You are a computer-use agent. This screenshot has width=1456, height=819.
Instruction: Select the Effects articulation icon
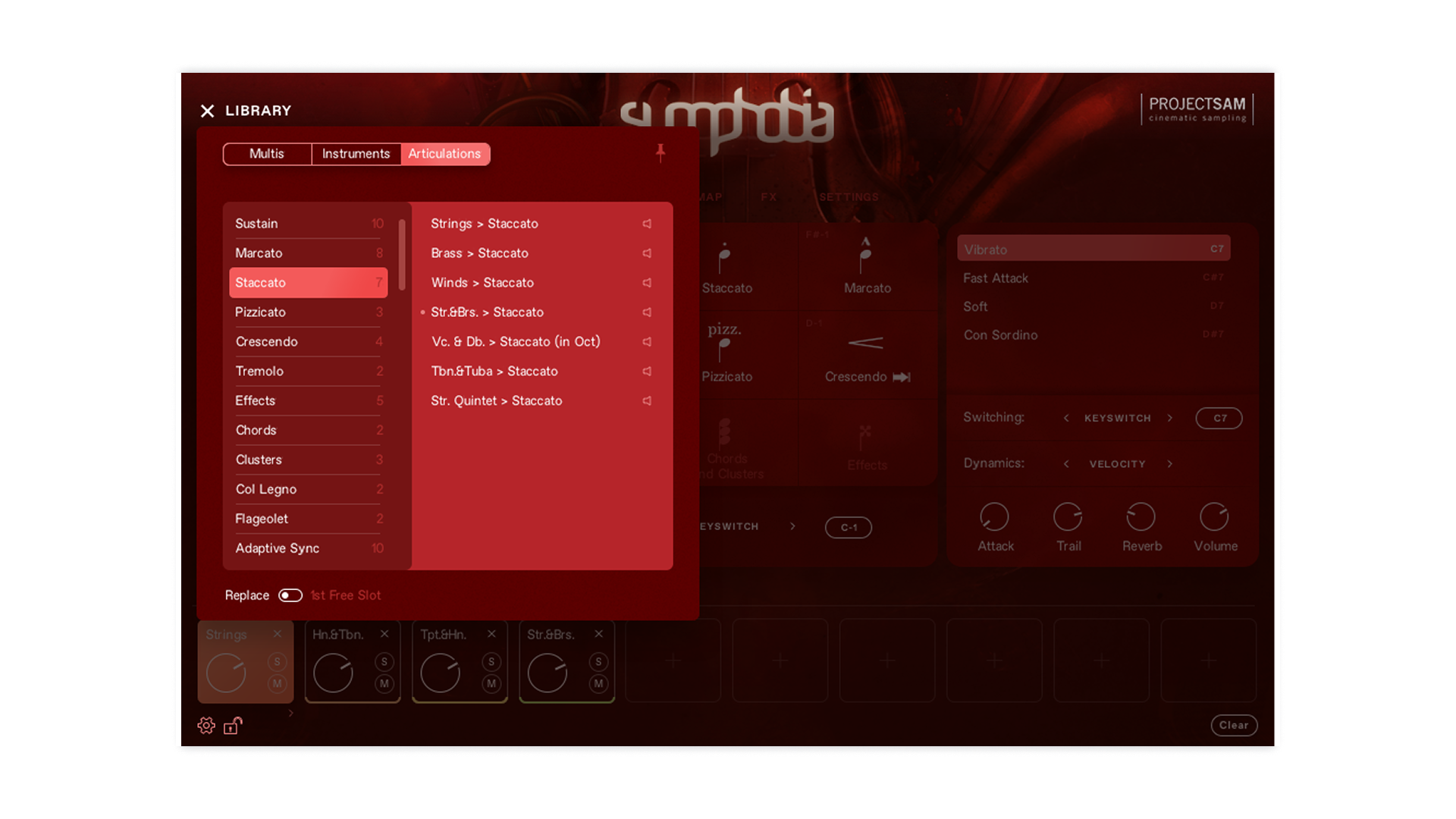865,437
